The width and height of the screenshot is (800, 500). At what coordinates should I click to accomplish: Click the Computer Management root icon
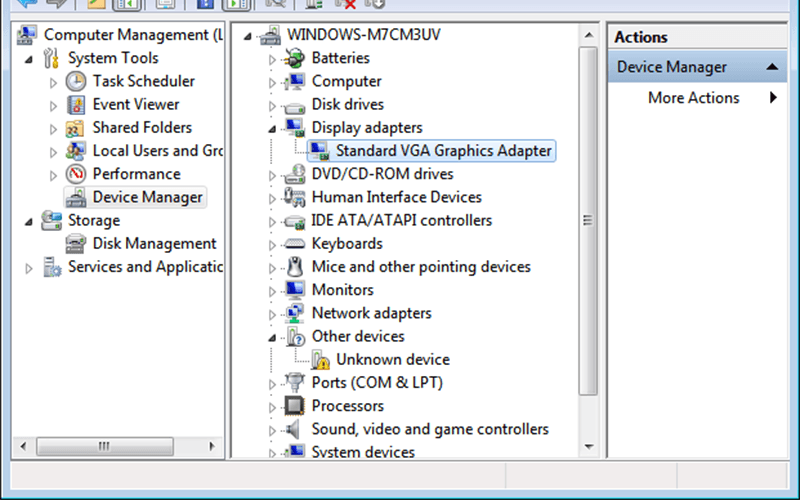pos(27,35)
